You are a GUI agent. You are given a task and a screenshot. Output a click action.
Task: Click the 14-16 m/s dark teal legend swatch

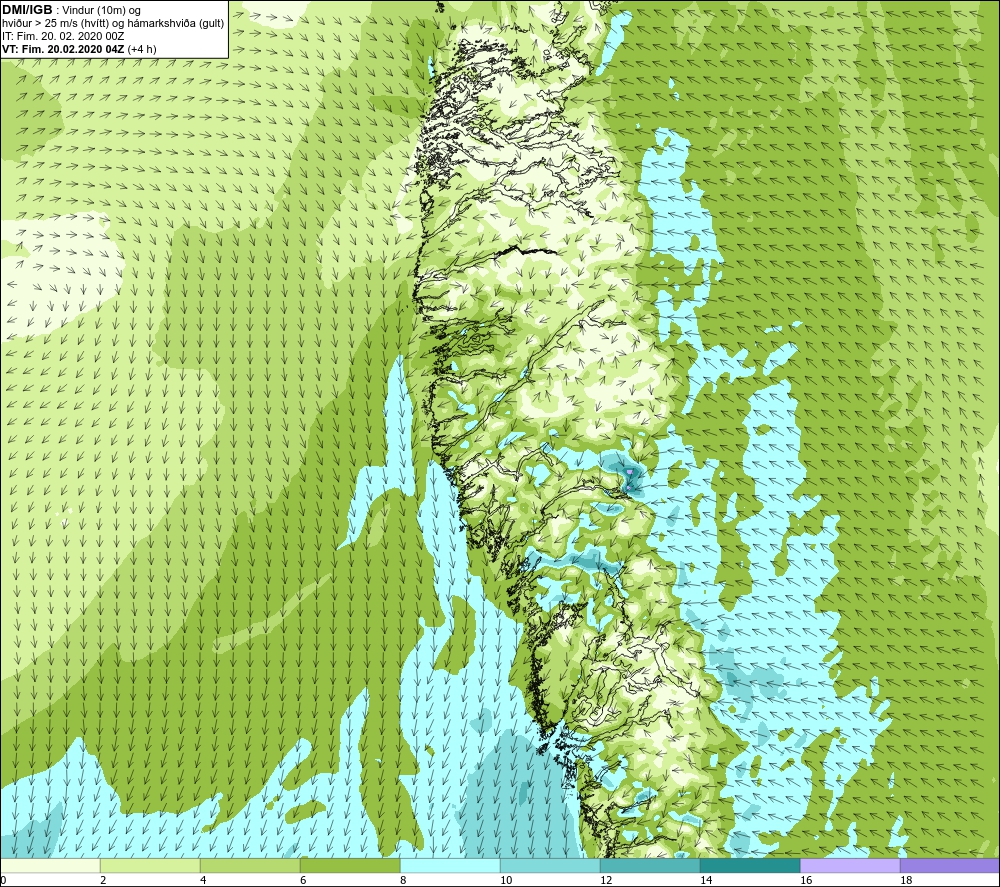point(750,865)
